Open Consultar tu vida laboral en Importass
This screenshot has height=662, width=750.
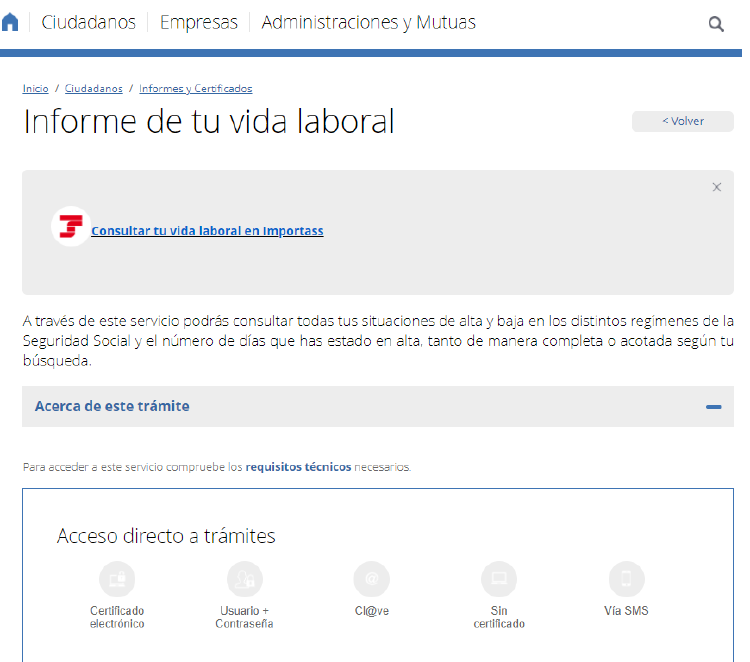point(207,231)
